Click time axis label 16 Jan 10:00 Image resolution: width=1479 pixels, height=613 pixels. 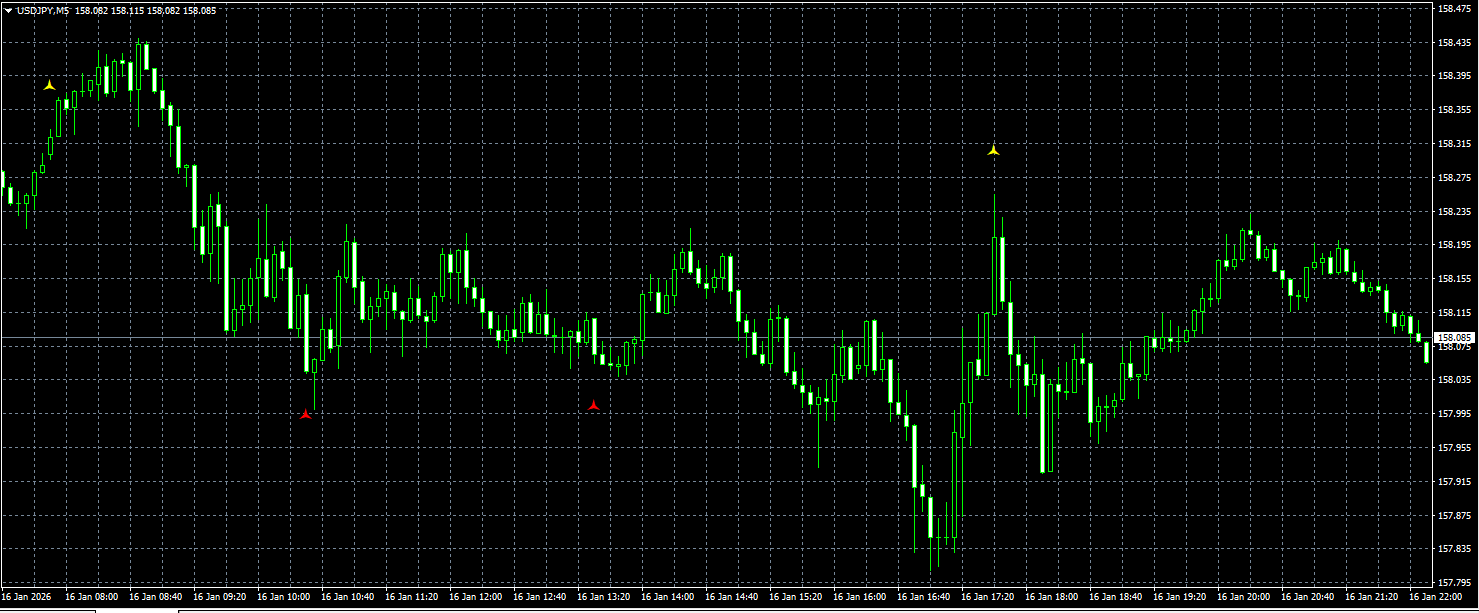tap(283, 597)
